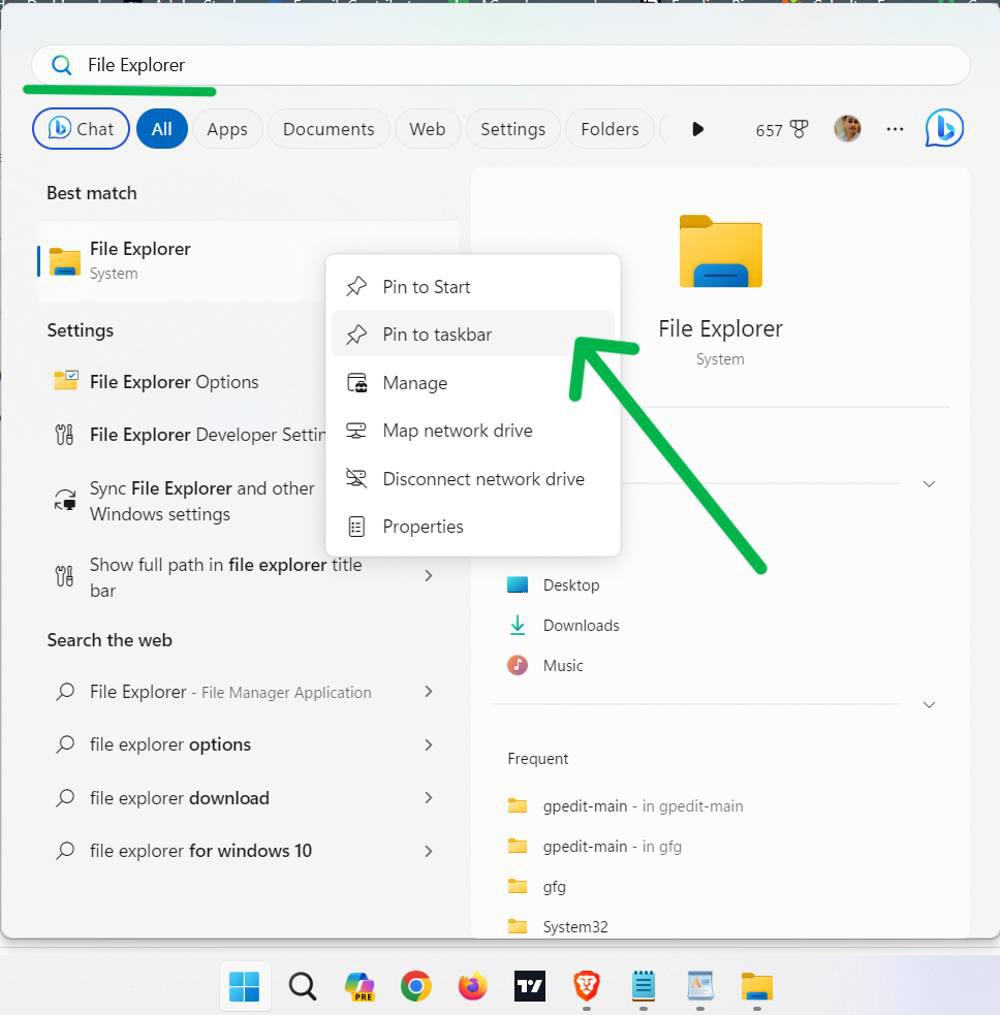Switch to the Documents filter tab

pyautogui.click(x=329, y=129)
